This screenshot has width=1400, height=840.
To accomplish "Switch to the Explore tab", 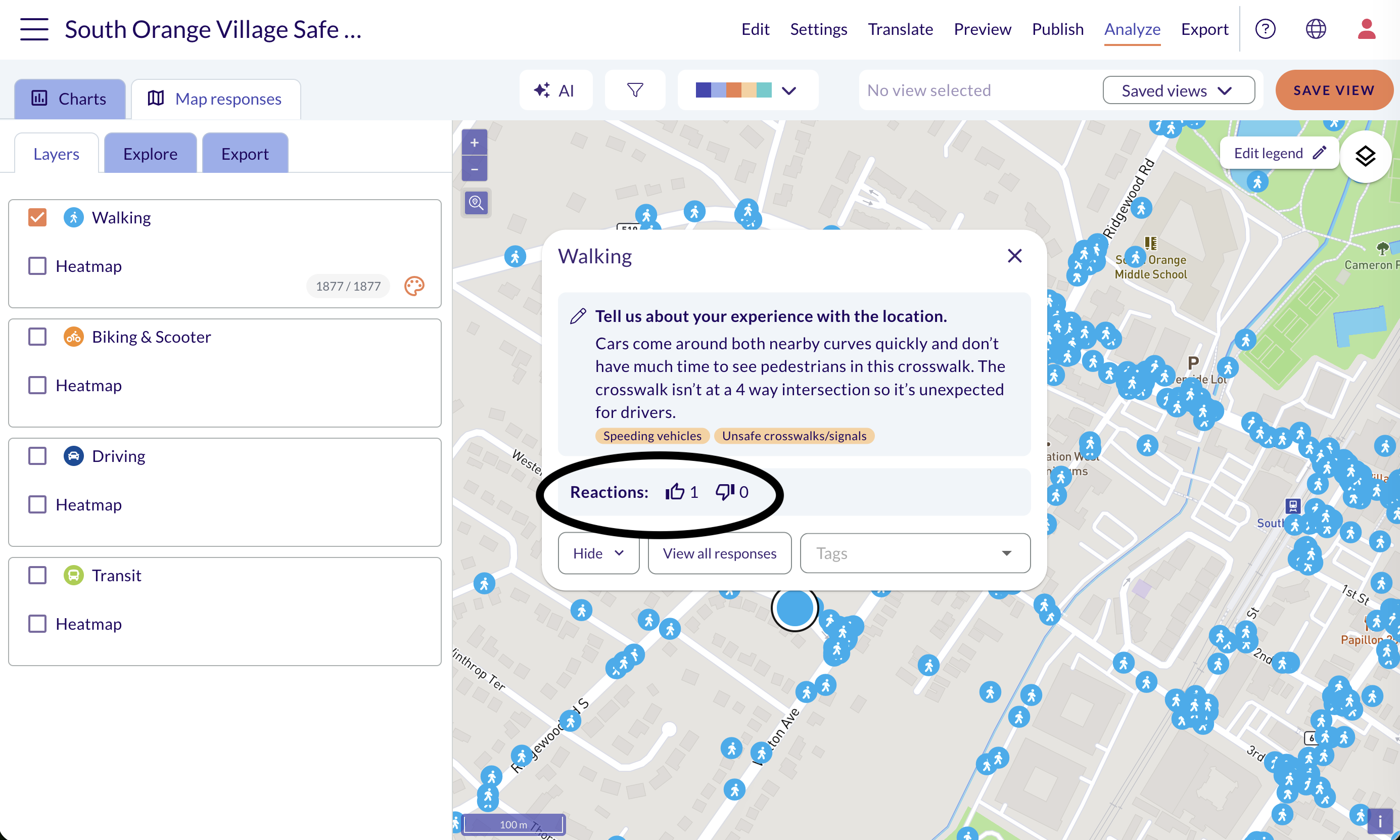I will [x=150, y=154].
